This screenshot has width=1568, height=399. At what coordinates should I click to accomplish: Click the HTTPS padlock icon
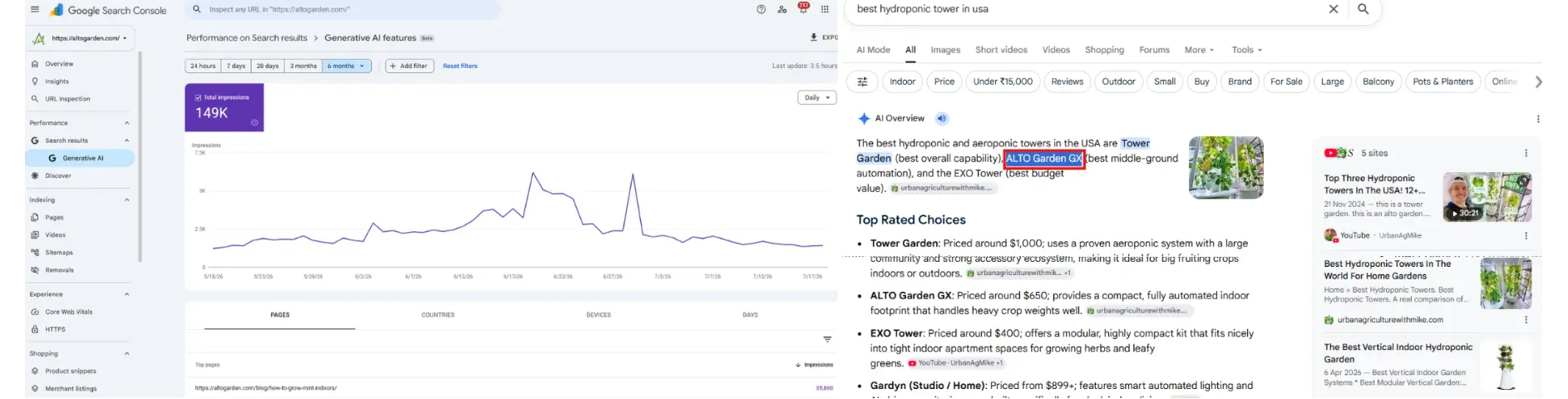35,329
